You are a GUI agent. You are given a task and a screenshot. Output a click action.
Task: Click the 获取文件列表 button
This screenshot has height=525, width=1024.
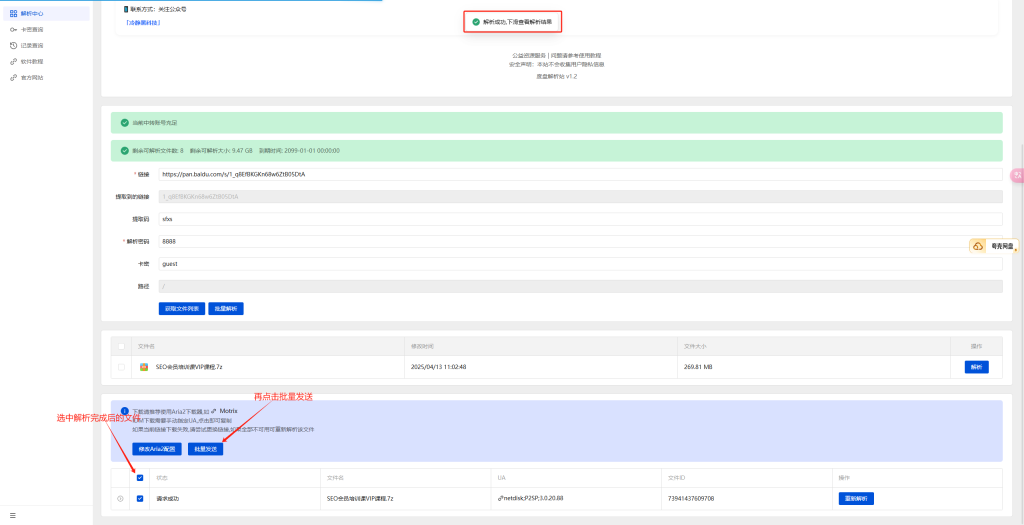pos(181,309)
